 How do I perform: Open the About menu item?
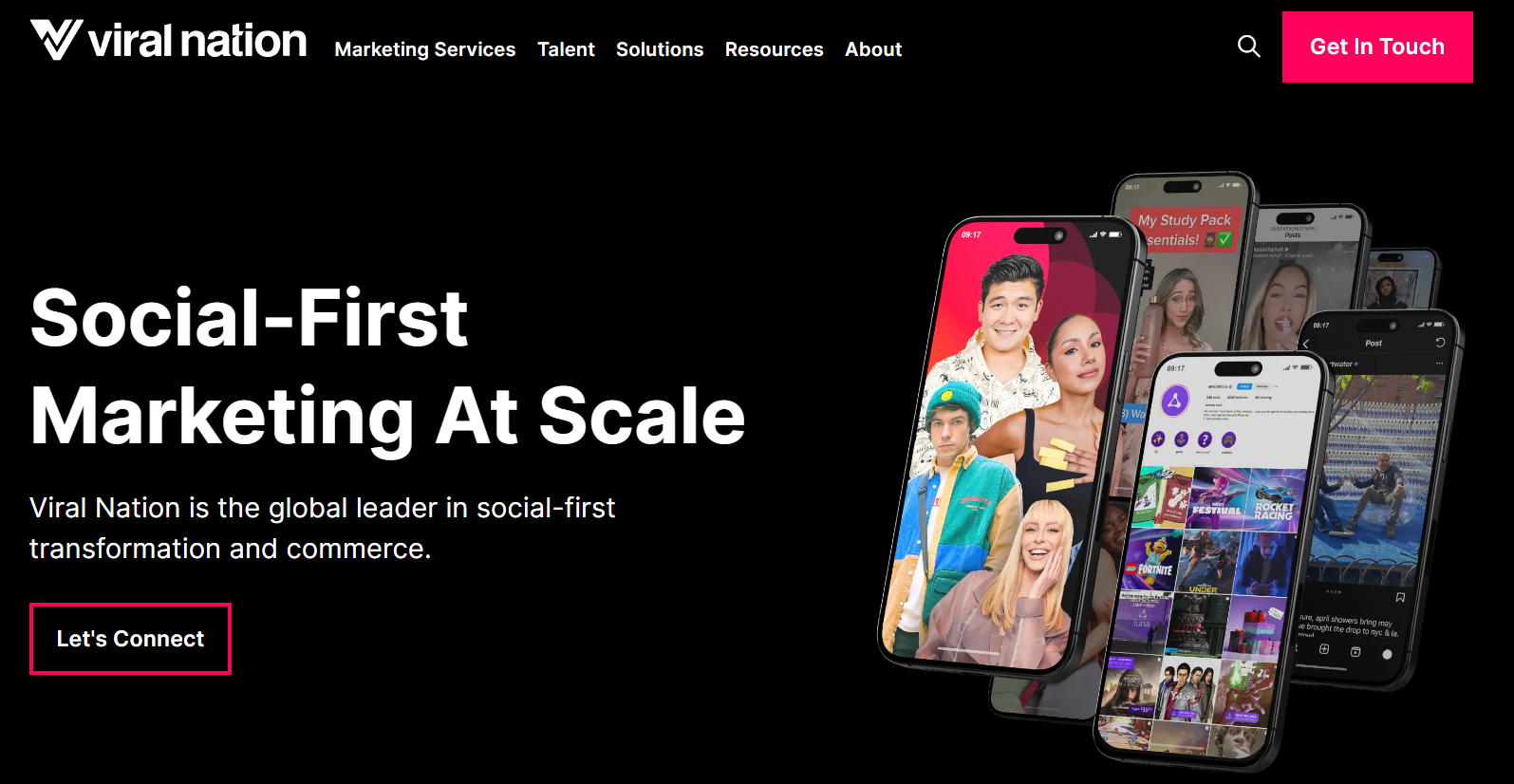click(x=873, y=49)
